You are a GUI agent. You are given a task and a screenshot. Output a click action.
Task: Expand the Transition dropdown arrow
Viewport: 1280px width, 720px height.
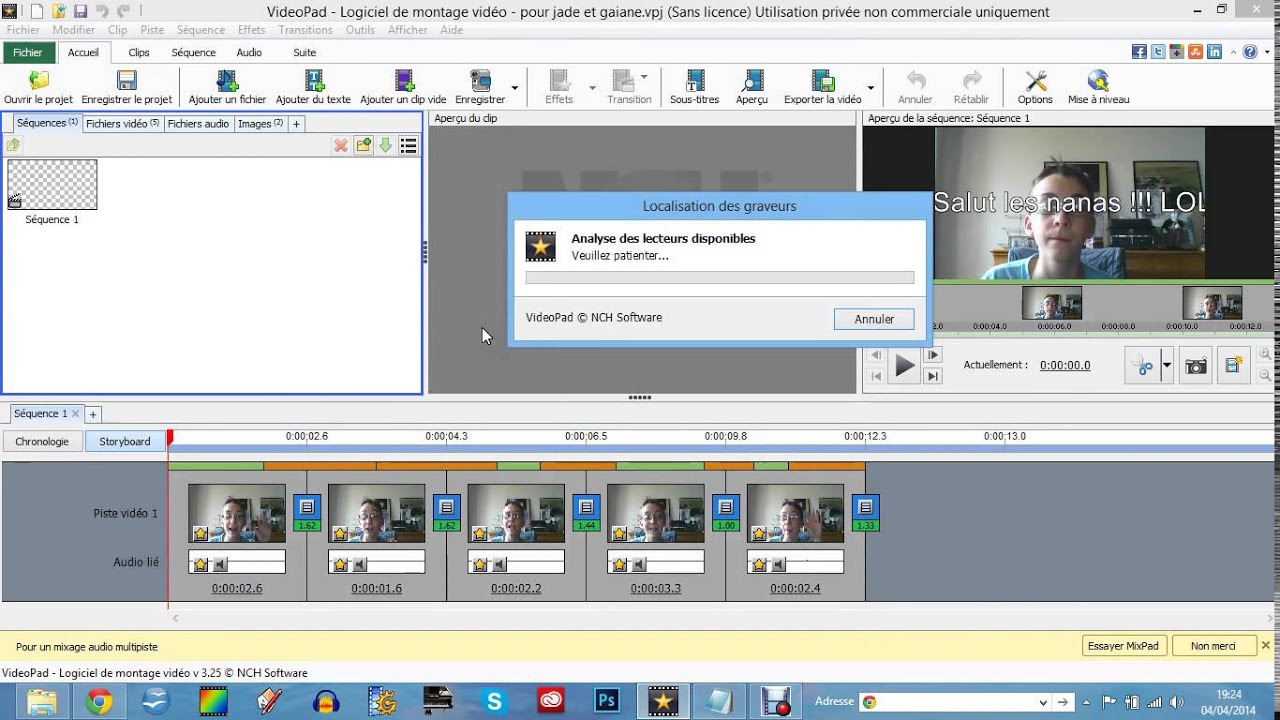[x=644, y=77]
